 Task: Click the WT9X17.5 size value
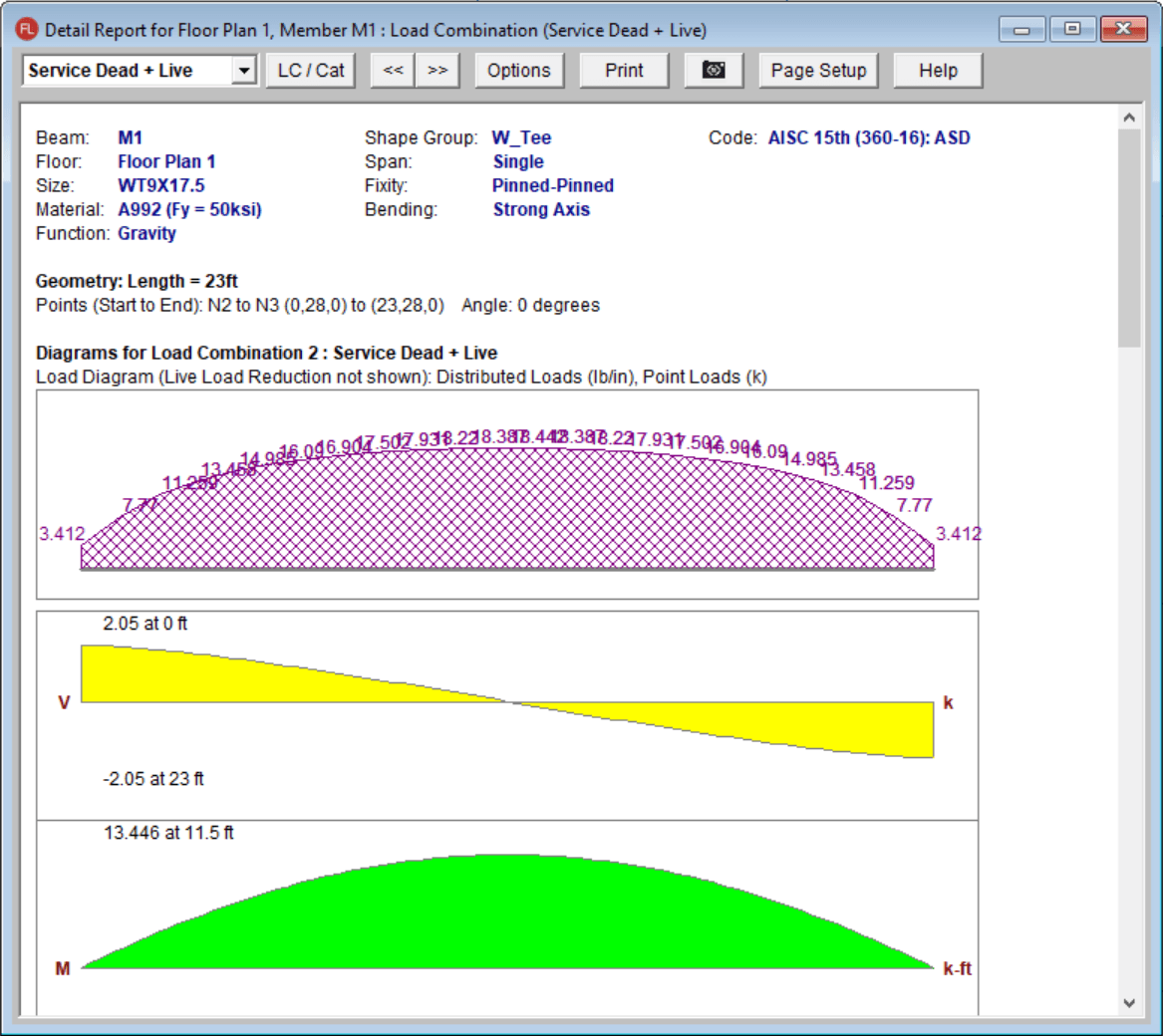(x=161, y=185)
